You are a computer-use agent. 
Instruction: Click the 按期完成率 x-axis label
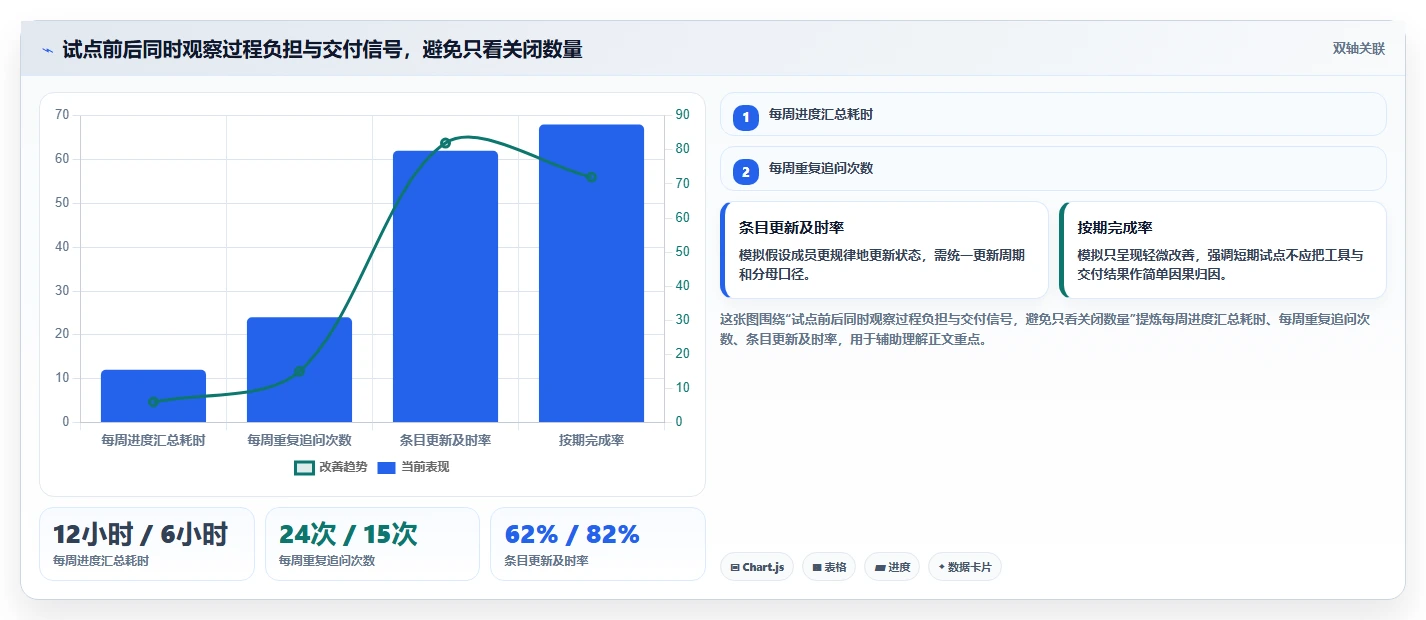pos(591,440)
